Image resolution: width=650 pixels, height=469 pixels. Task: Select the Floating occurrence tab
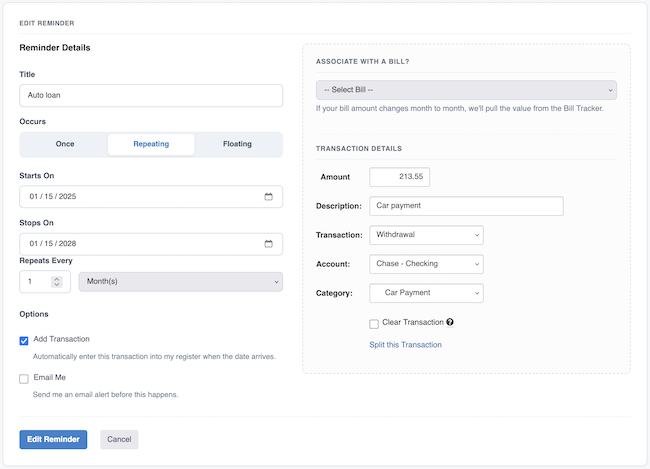(238, 144)
